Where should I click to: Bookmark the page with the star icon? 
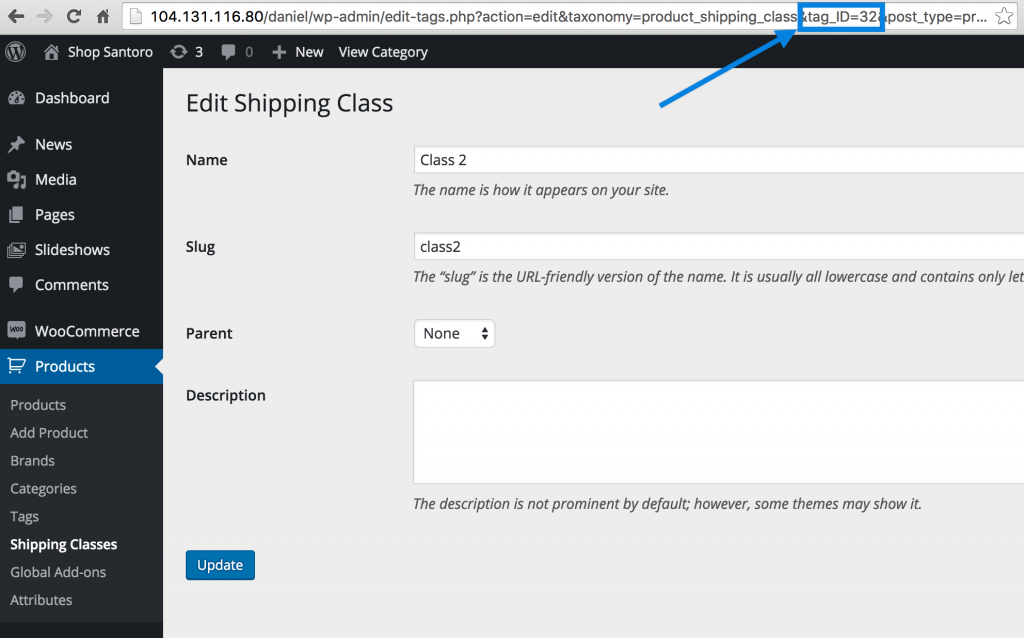tap(1004, 16)
